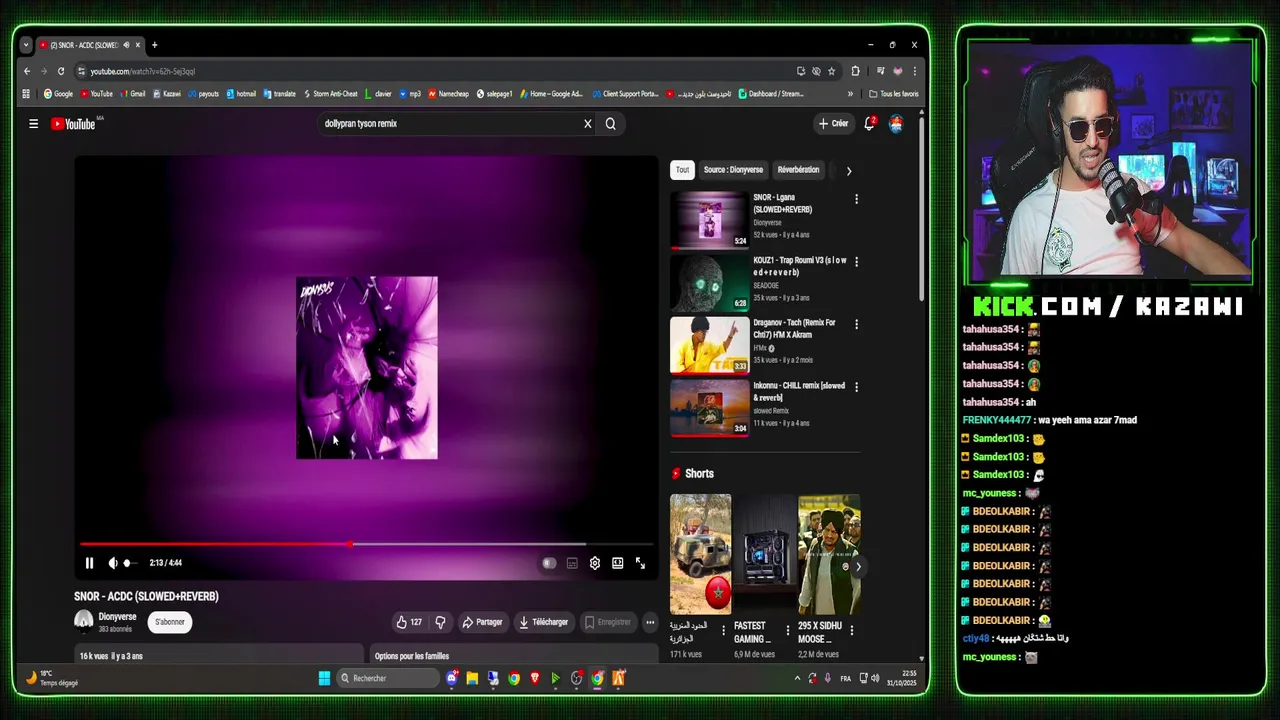Pause the video
Image resolution: width=1280 pixels, height=720 pixels.
[89, 563]
